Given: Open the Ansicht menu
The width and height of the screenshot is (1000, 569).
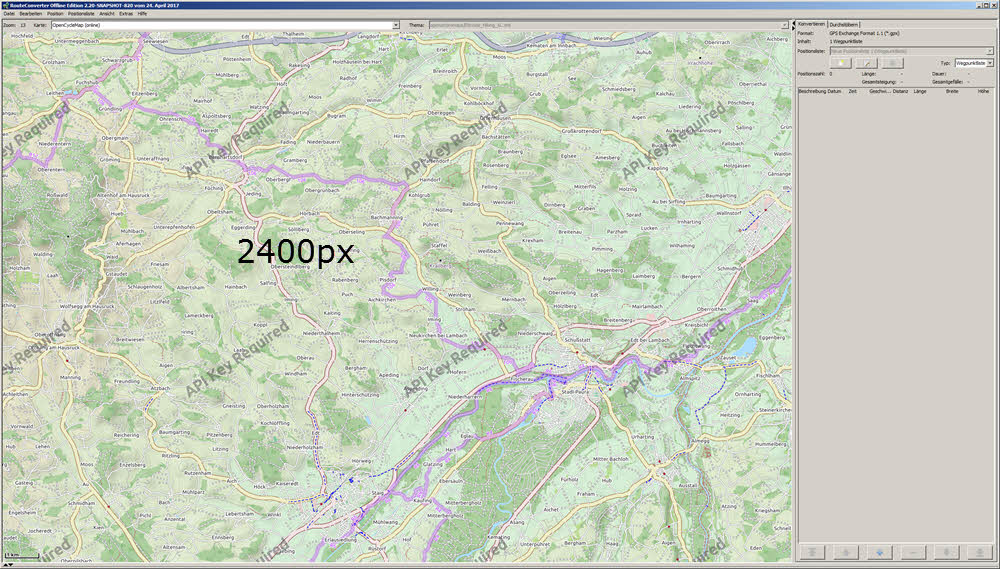Looking at the screenshot, I should click(107, 13).
